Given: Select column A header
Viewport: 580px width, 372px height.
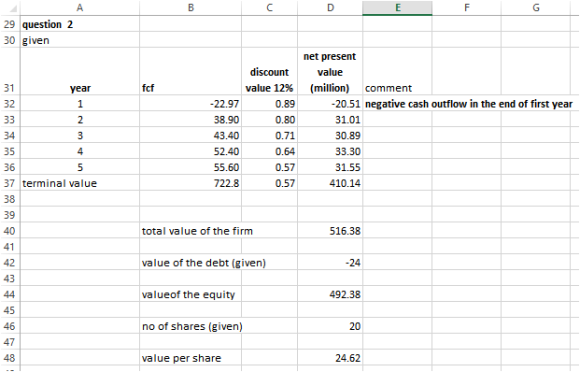Looking at the screenshot, I should click(x=80, y=7).
